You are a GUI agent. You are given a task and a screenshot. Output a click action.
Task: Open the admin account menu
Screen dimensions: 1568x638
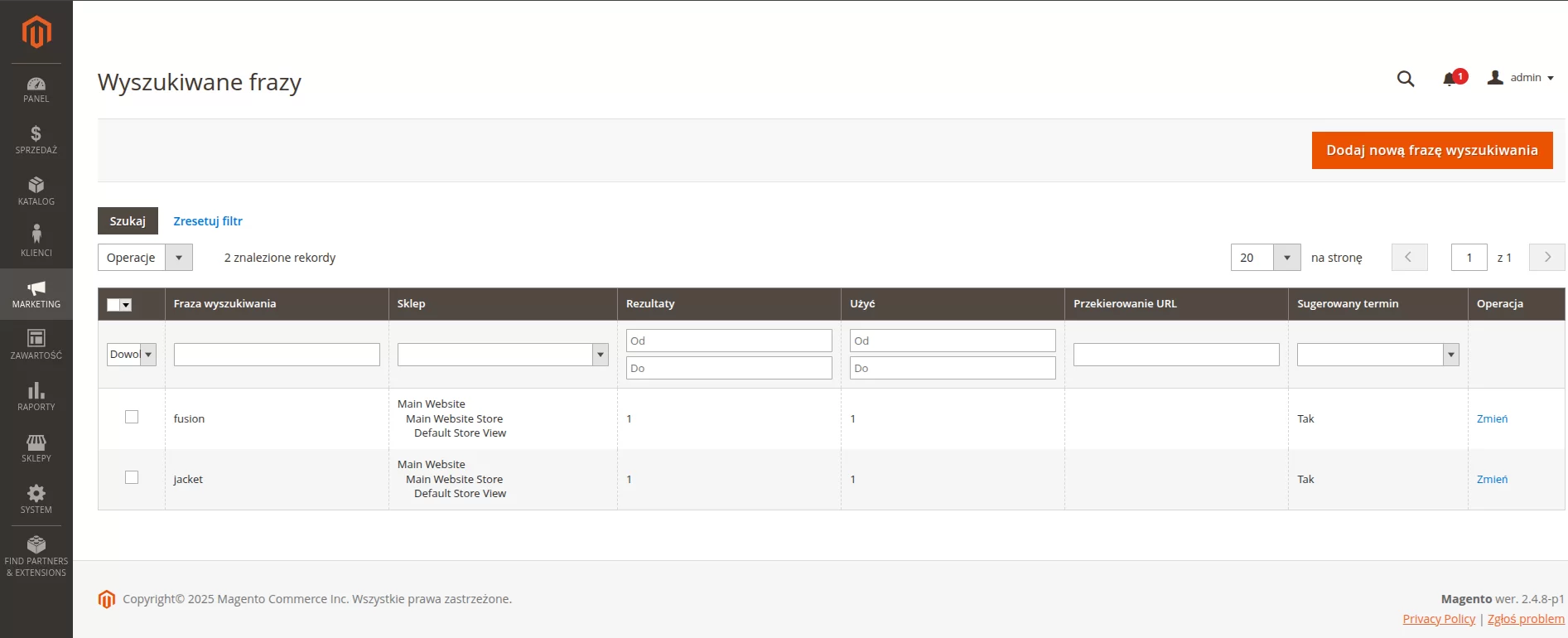(x=1521, y=78)
